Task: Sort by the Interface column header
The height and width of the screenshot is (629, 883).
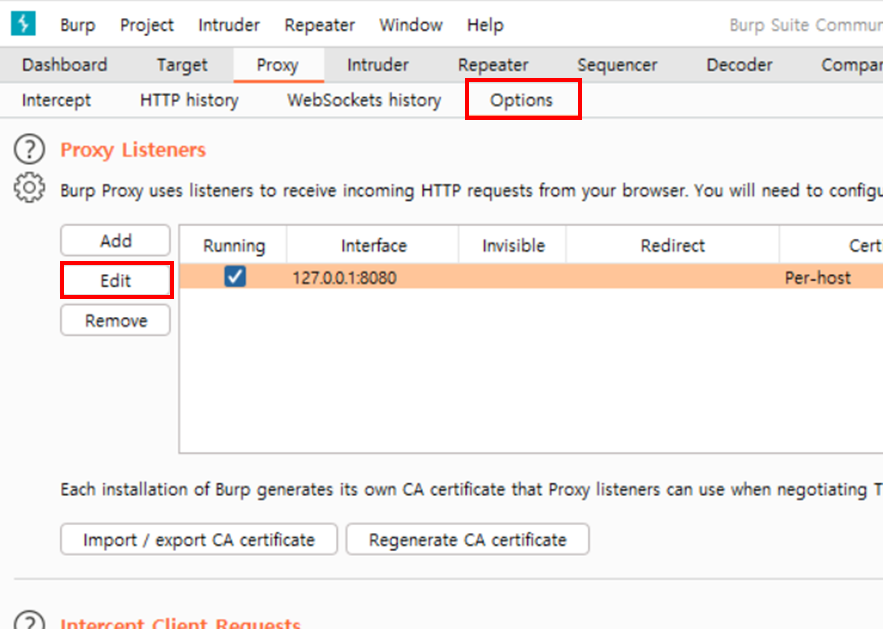Action: pos(373,246)
